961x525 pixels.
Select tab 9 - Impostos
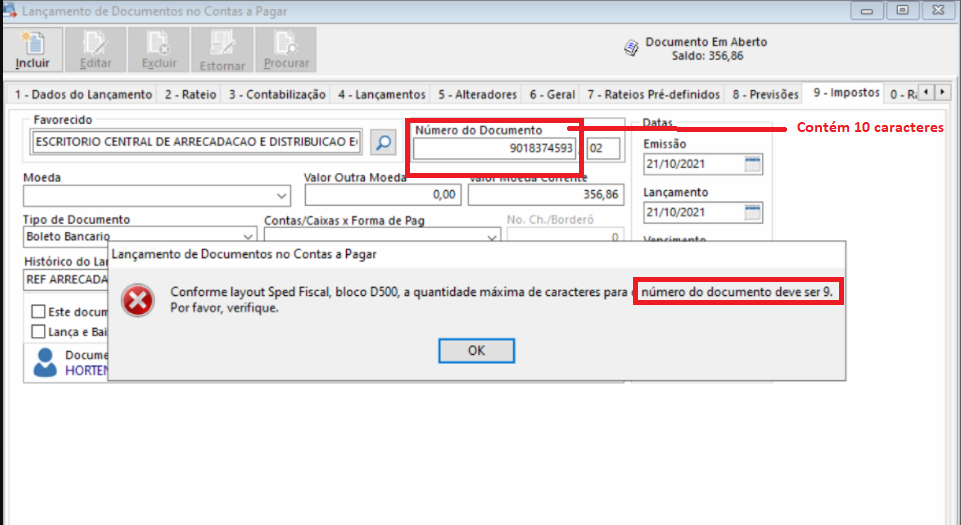click(x=846, y=93)
